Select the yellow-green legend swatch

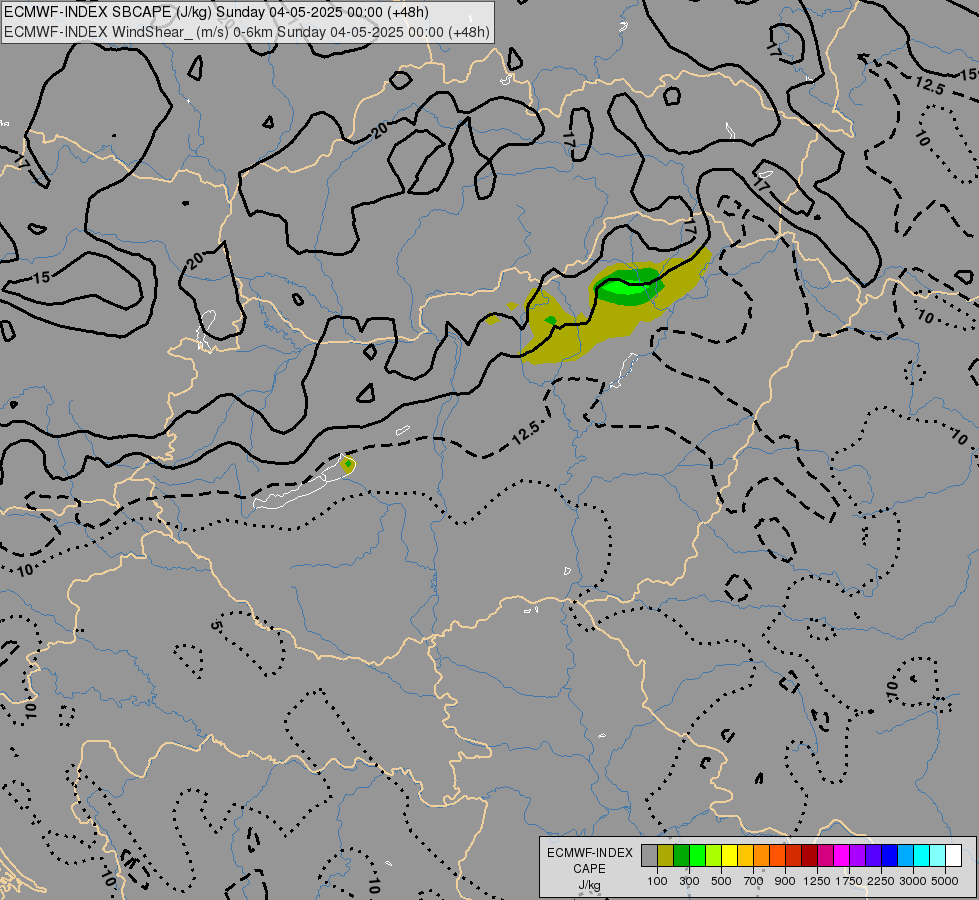point(713,856)
